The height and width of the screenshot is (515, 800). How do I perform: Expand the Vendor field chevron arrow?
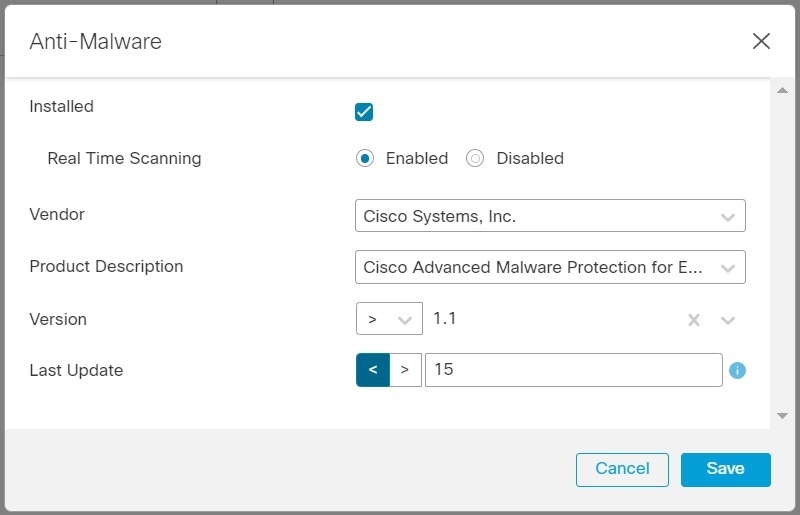pos(728,217)
